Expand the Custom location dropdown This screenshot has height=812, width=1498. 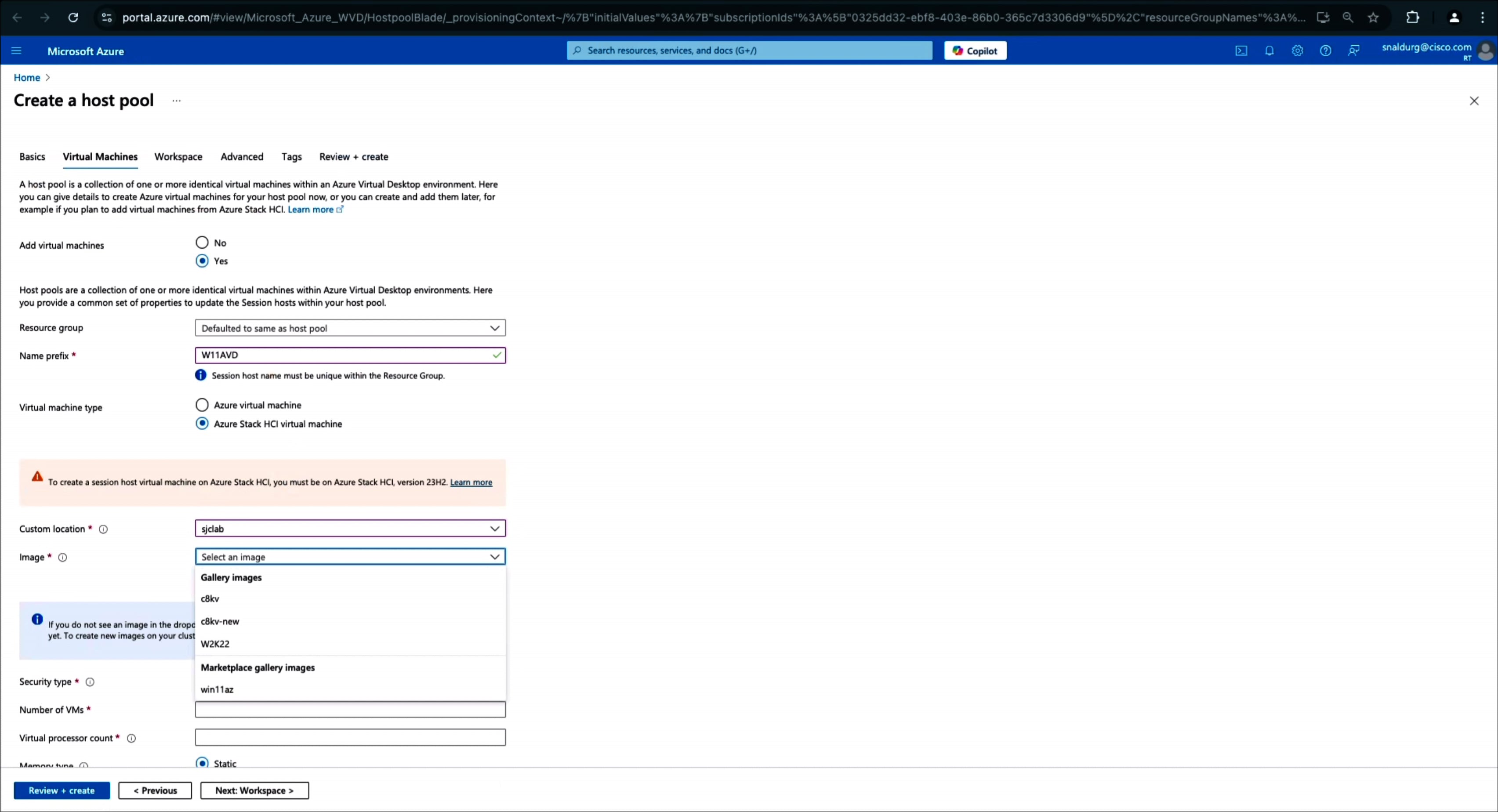coord(350,529)
